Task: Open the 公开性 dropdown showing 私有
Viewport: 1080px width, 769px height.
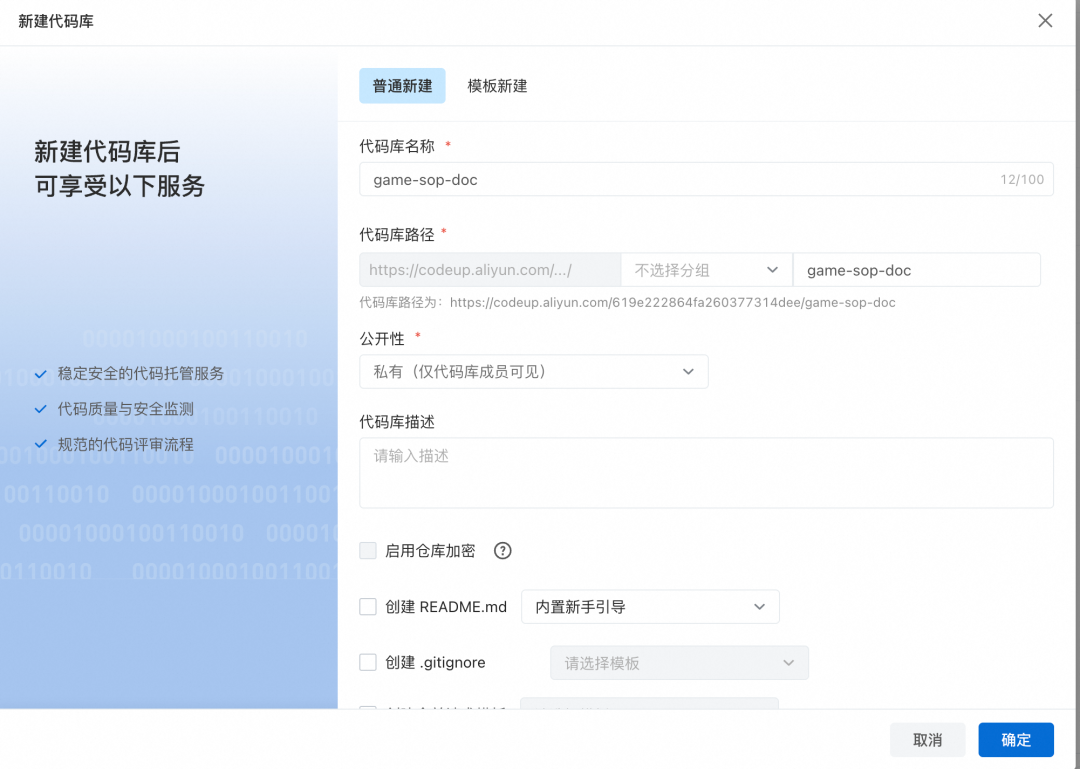Action: pos(534,371)
